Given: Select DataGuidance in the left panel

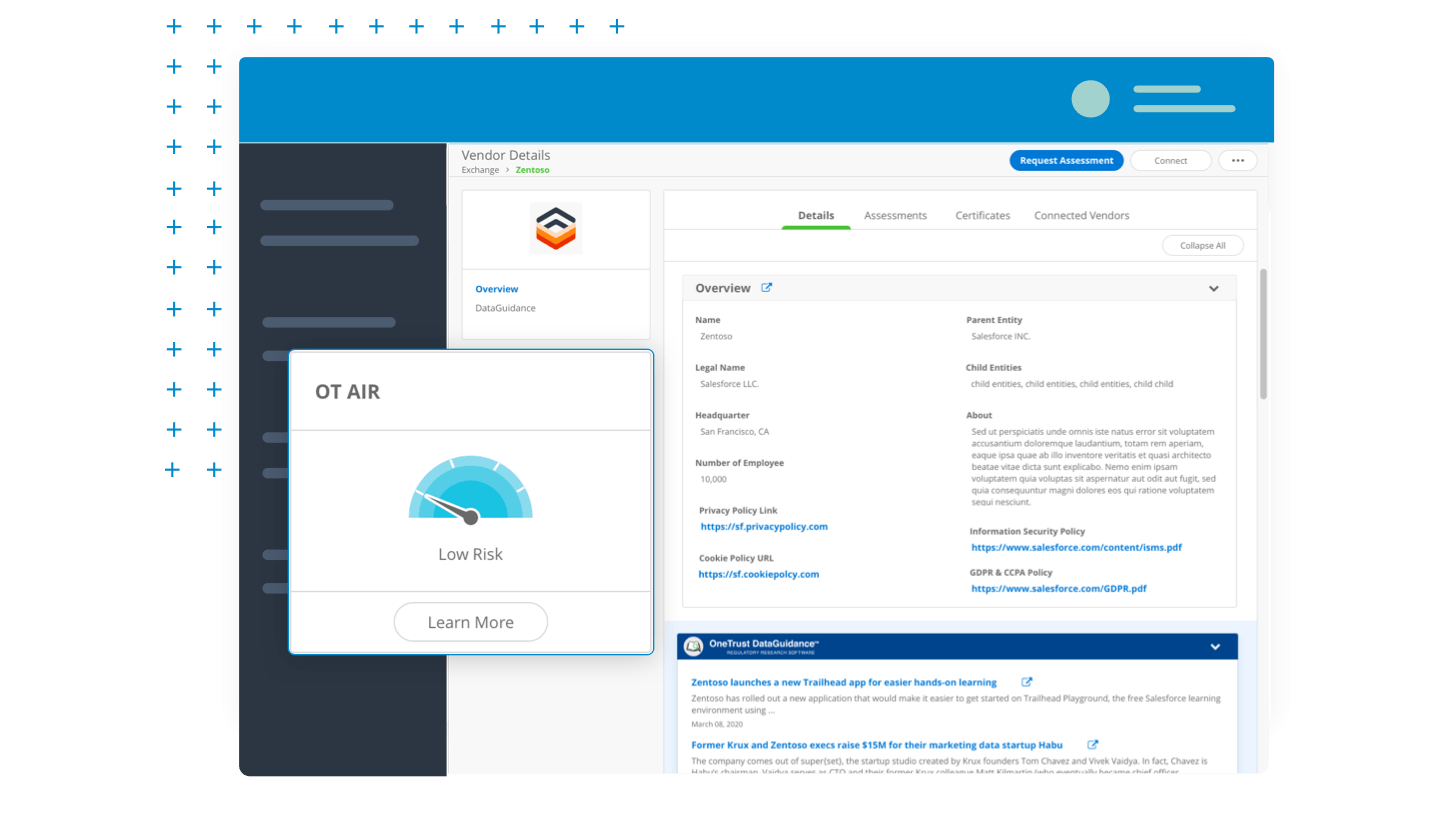Looking at the screenshot, I should [x=505, y=308].
